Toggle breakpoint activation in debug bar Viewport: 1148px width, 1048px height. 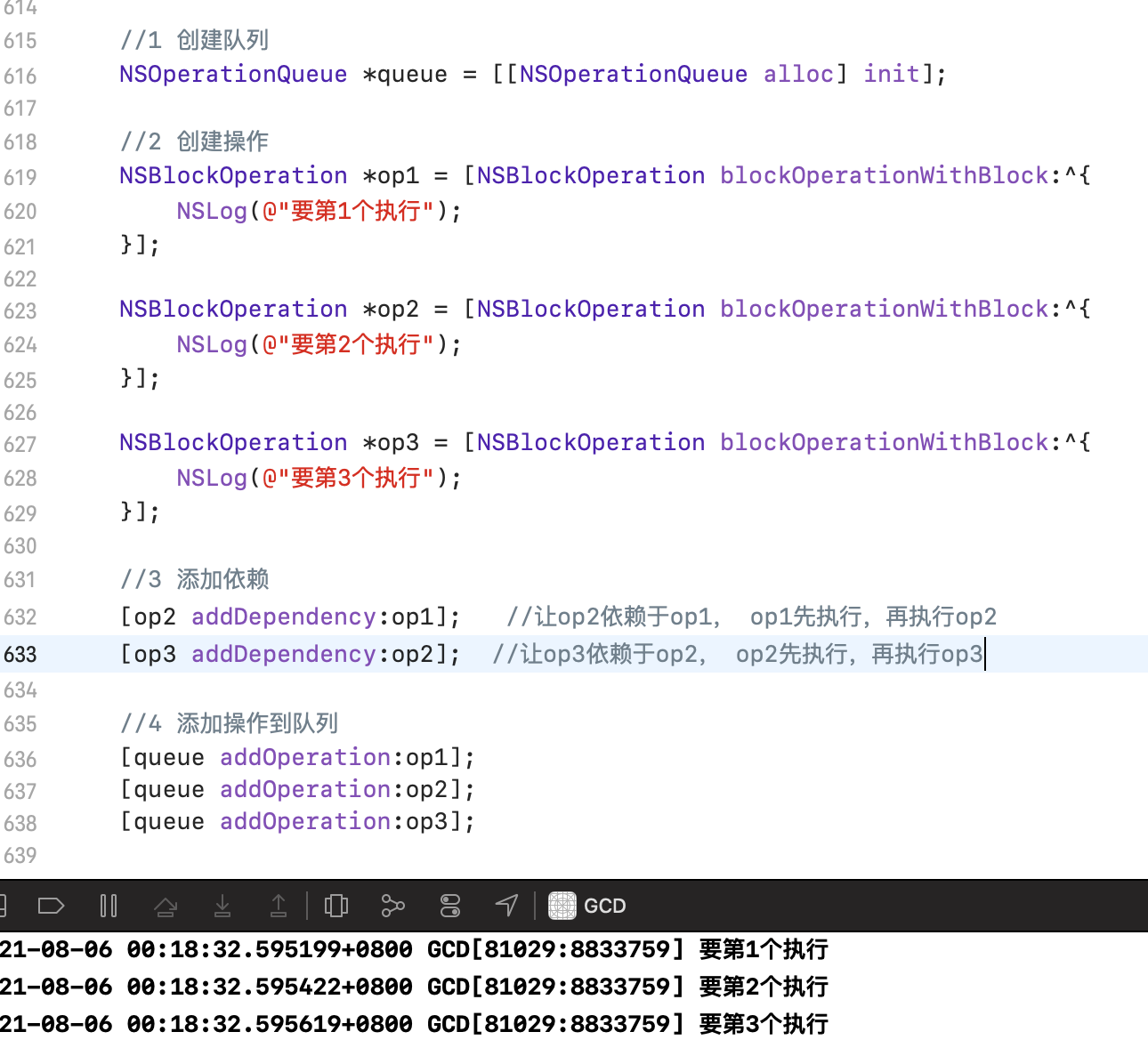(x=51, y=906)
